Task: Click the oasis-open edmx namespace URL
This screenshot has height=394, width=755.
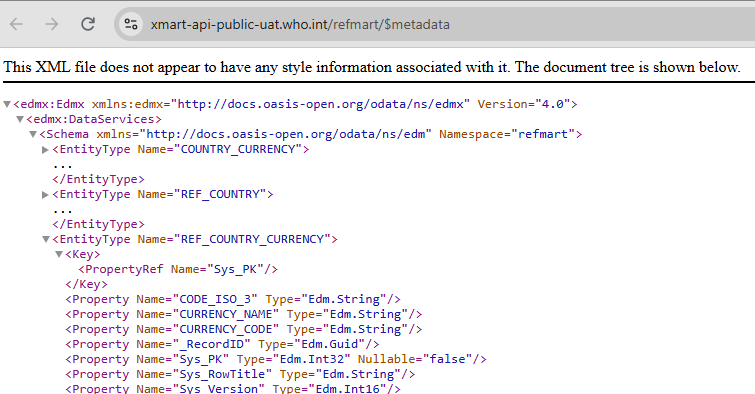Action: tap(321, 104)
